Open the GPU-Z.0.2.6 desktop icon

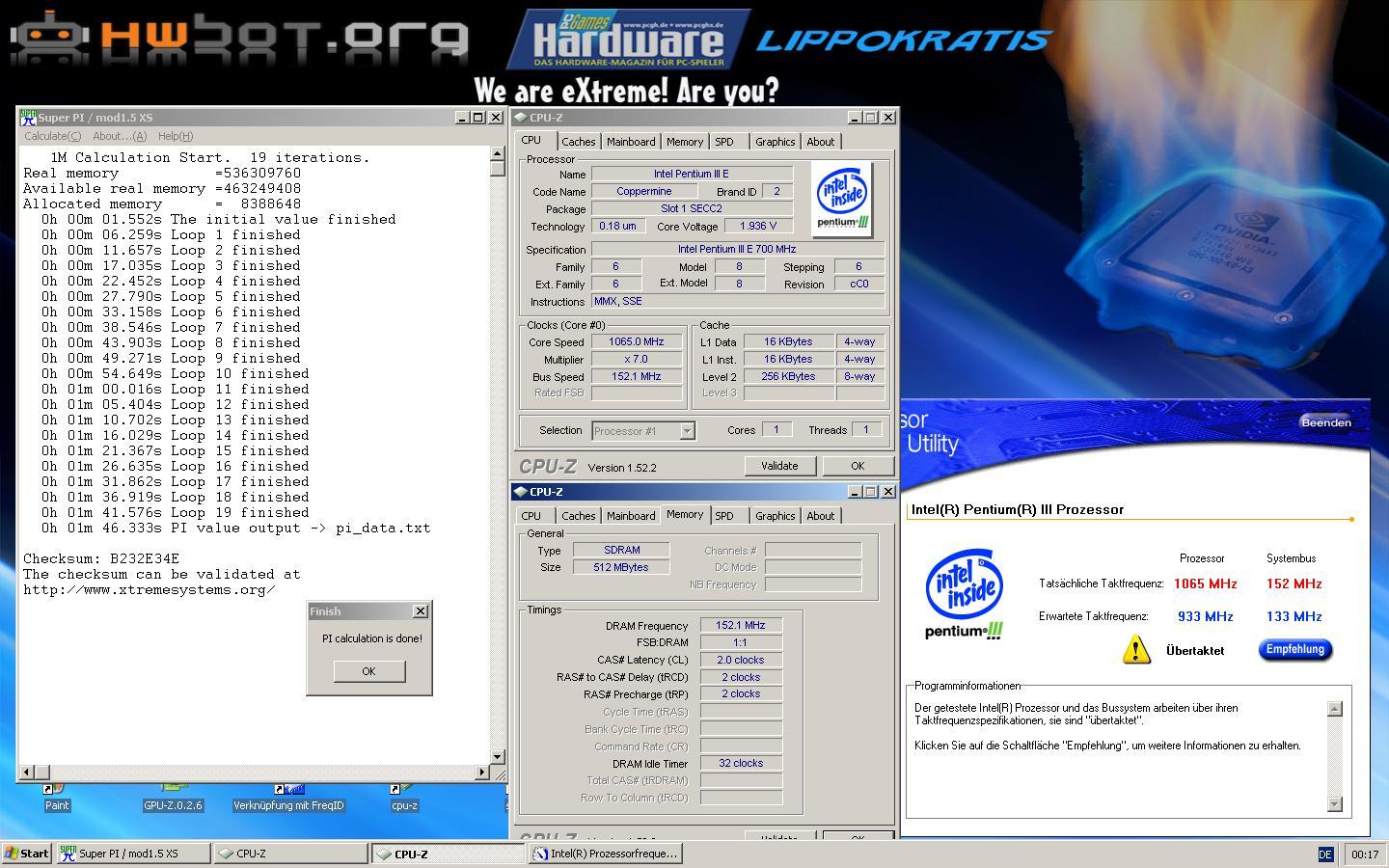[x=173, y=799]
